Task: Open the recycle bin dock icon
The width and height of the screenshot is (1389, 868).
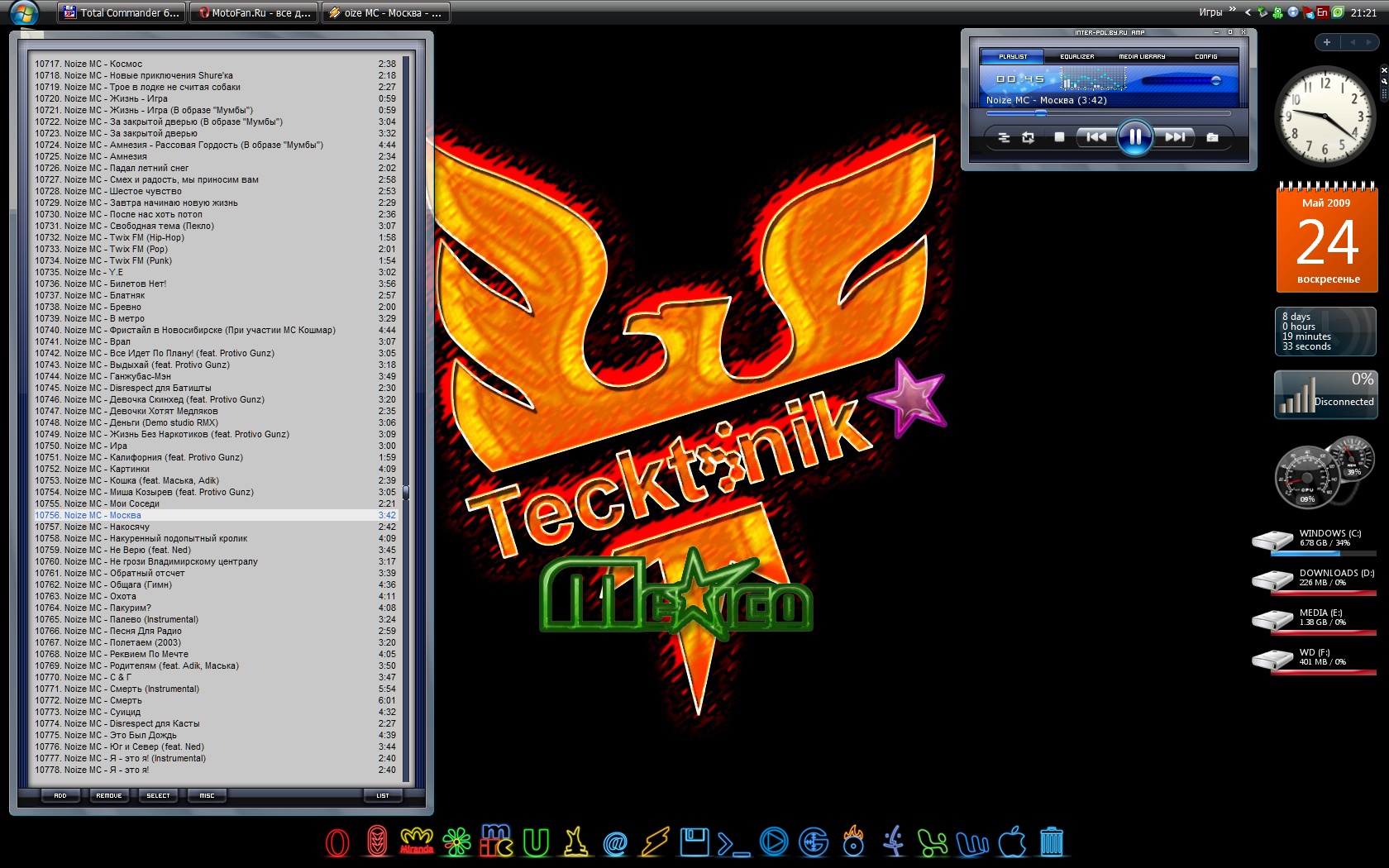Action: click(x=1052, y=842)
